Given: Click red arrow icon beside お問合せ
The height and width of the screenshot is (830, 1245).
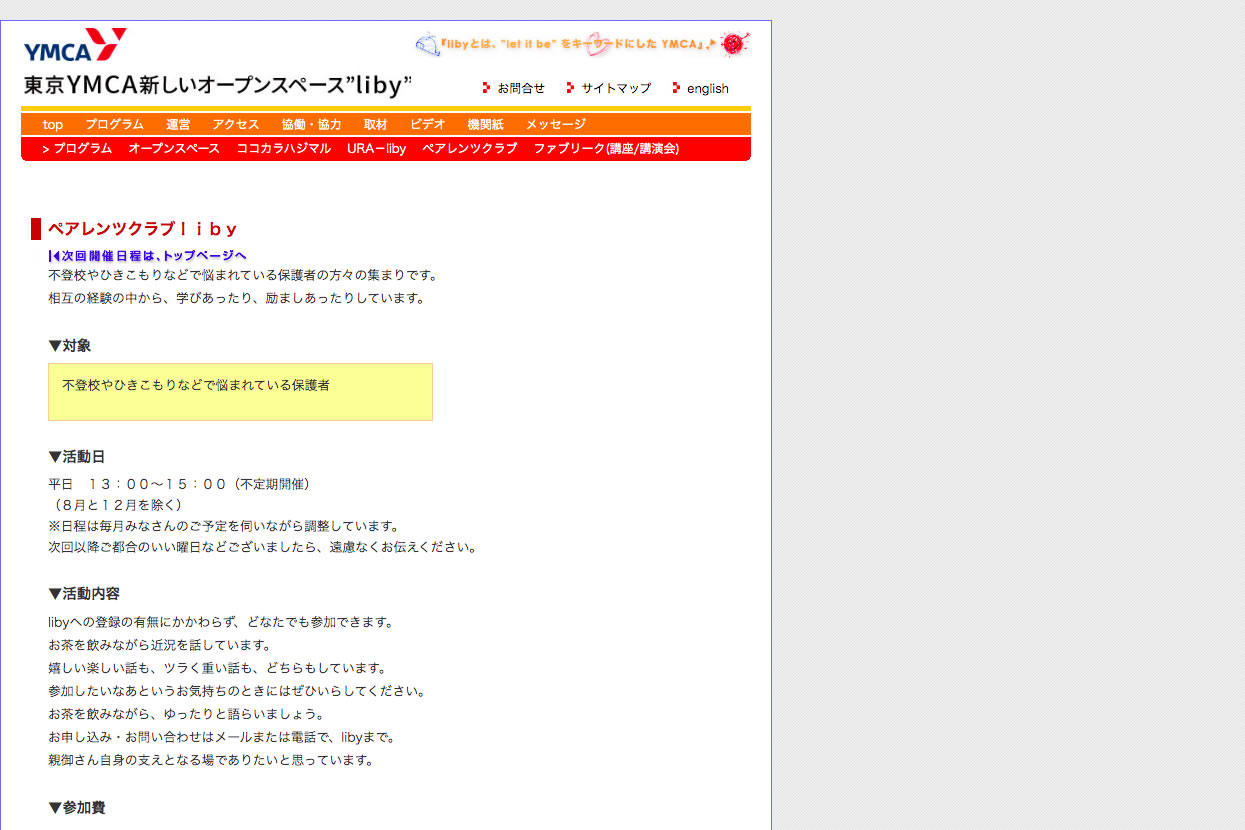Looking at the screenshot, I should [487, 88].
